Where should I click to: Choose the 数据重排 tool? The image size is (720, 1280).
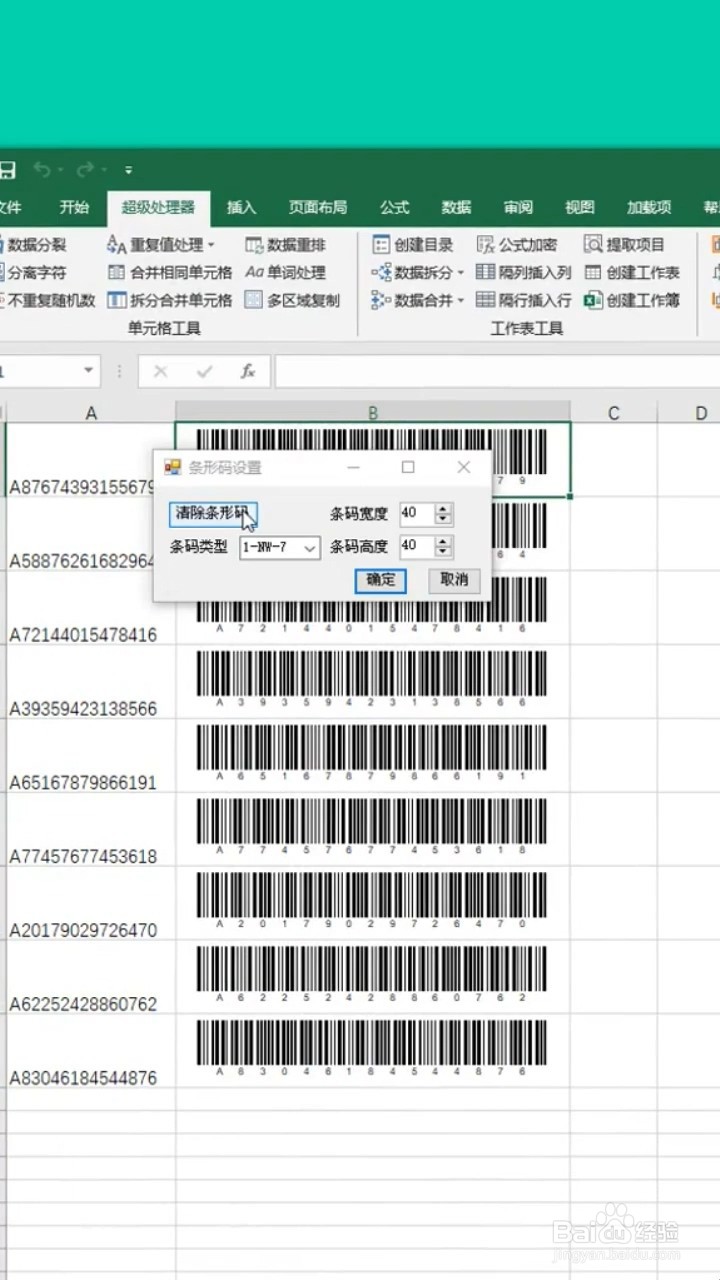coord(285,244)
